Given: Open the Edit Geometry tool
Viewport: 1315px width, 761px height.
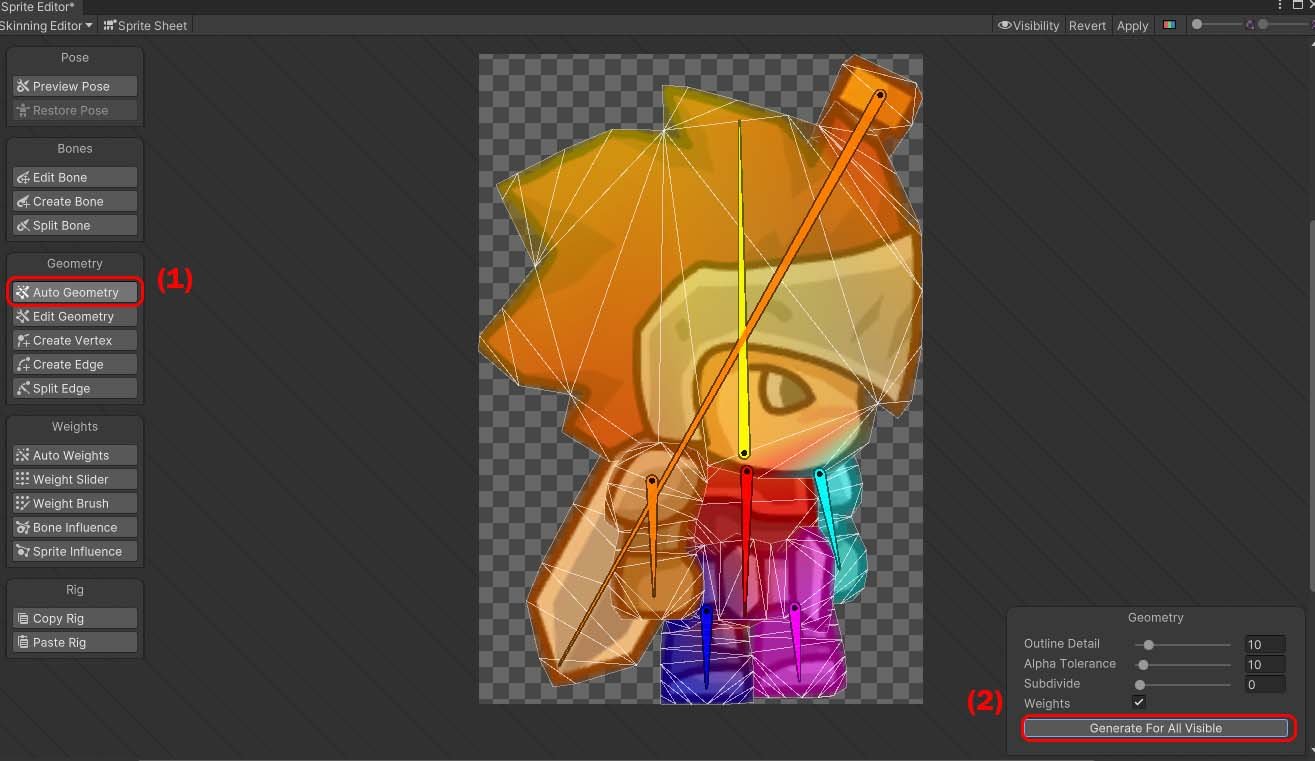Looking at the screenshot, I should point(75,316).
